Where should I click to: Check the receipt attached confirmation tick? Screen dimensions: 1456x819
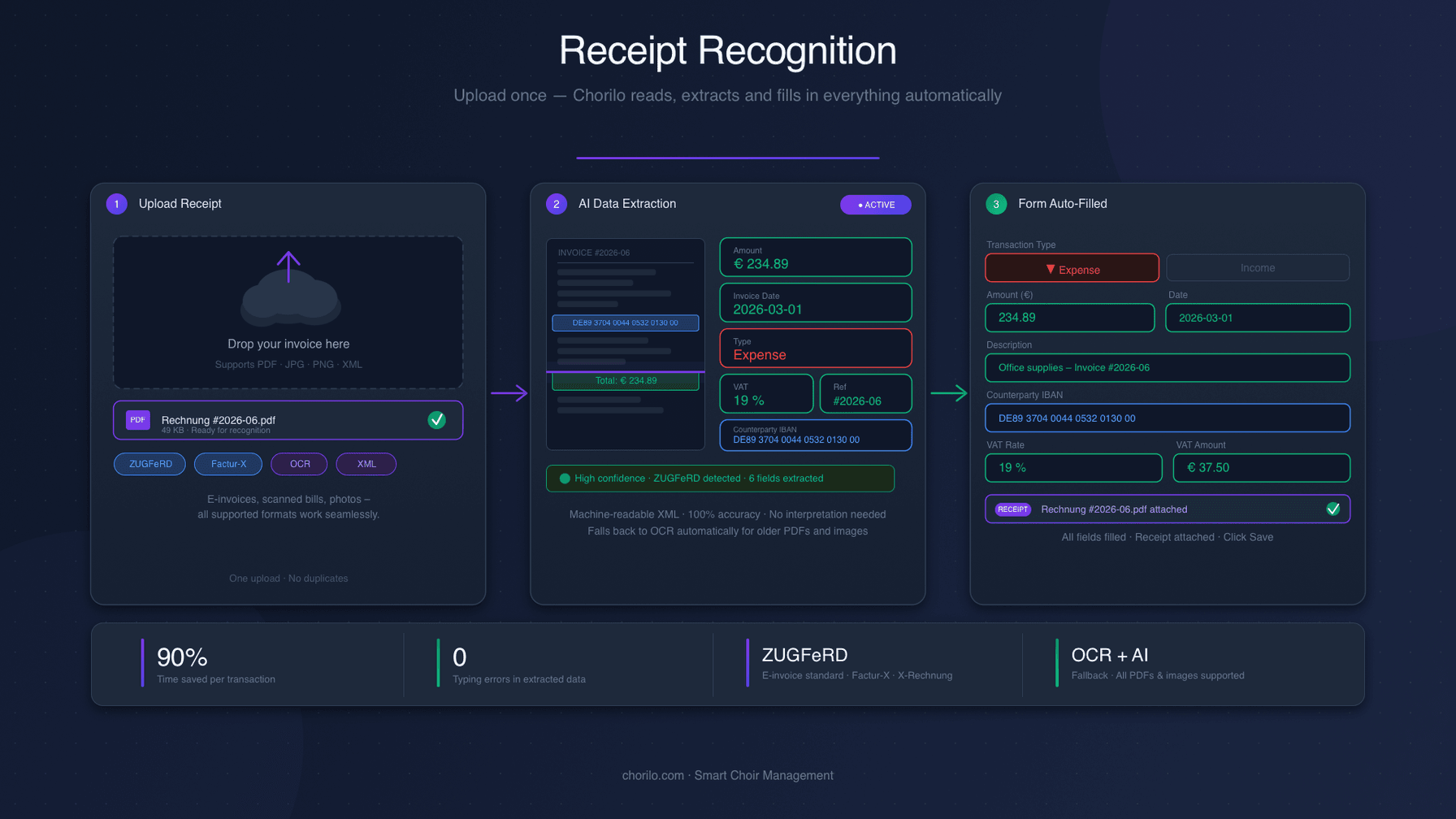pos(1332,509)
